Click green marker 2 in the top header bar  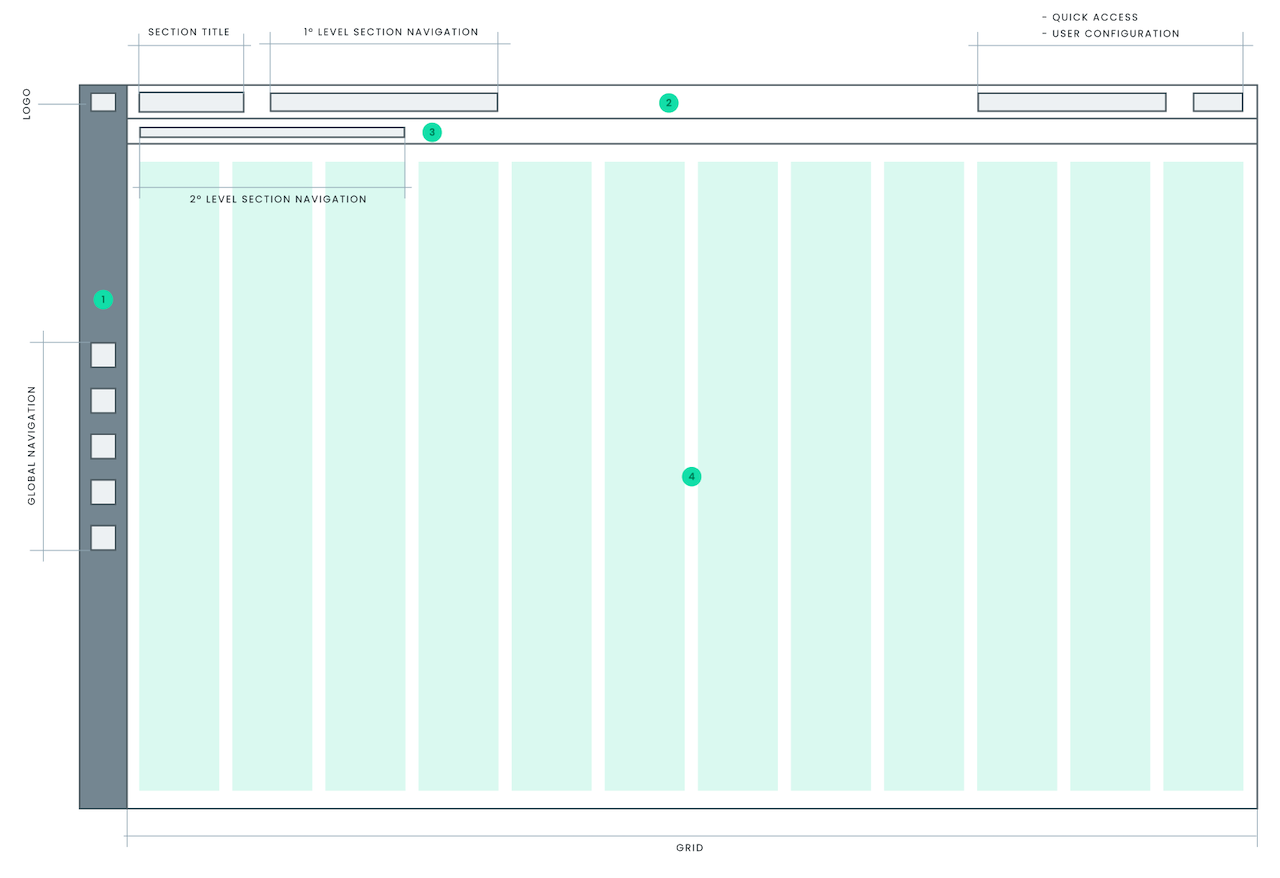(668, 102)
